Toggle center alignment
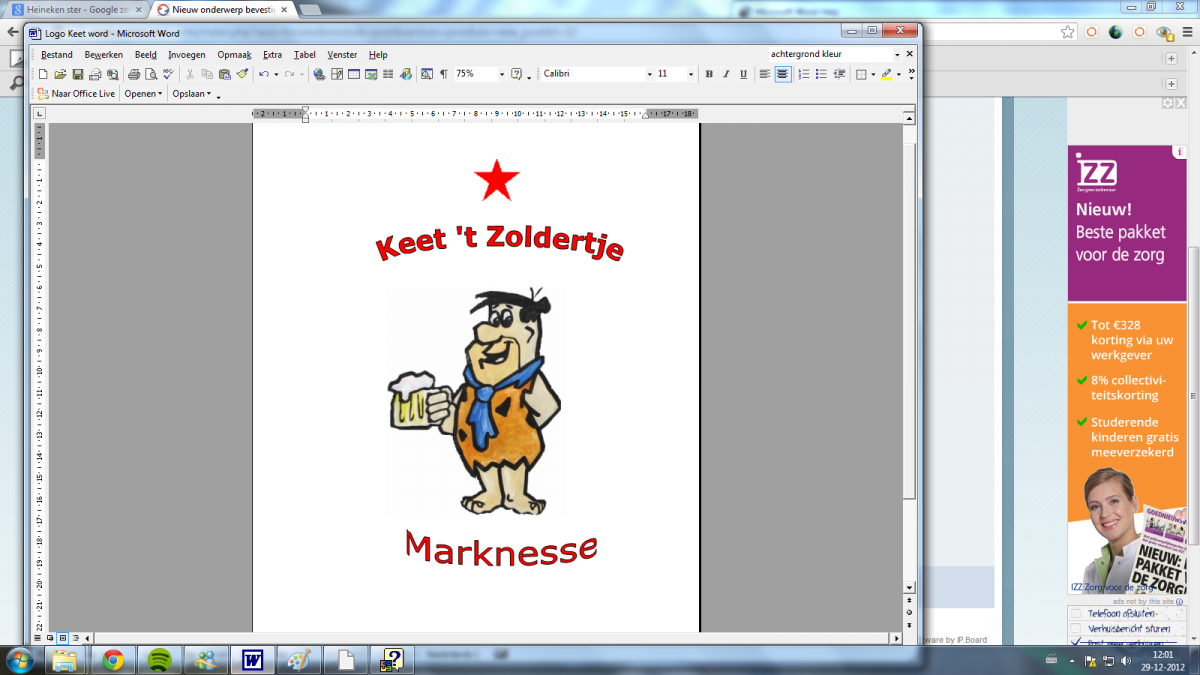The image size is (1200, 675). click(x=782, y=74)
